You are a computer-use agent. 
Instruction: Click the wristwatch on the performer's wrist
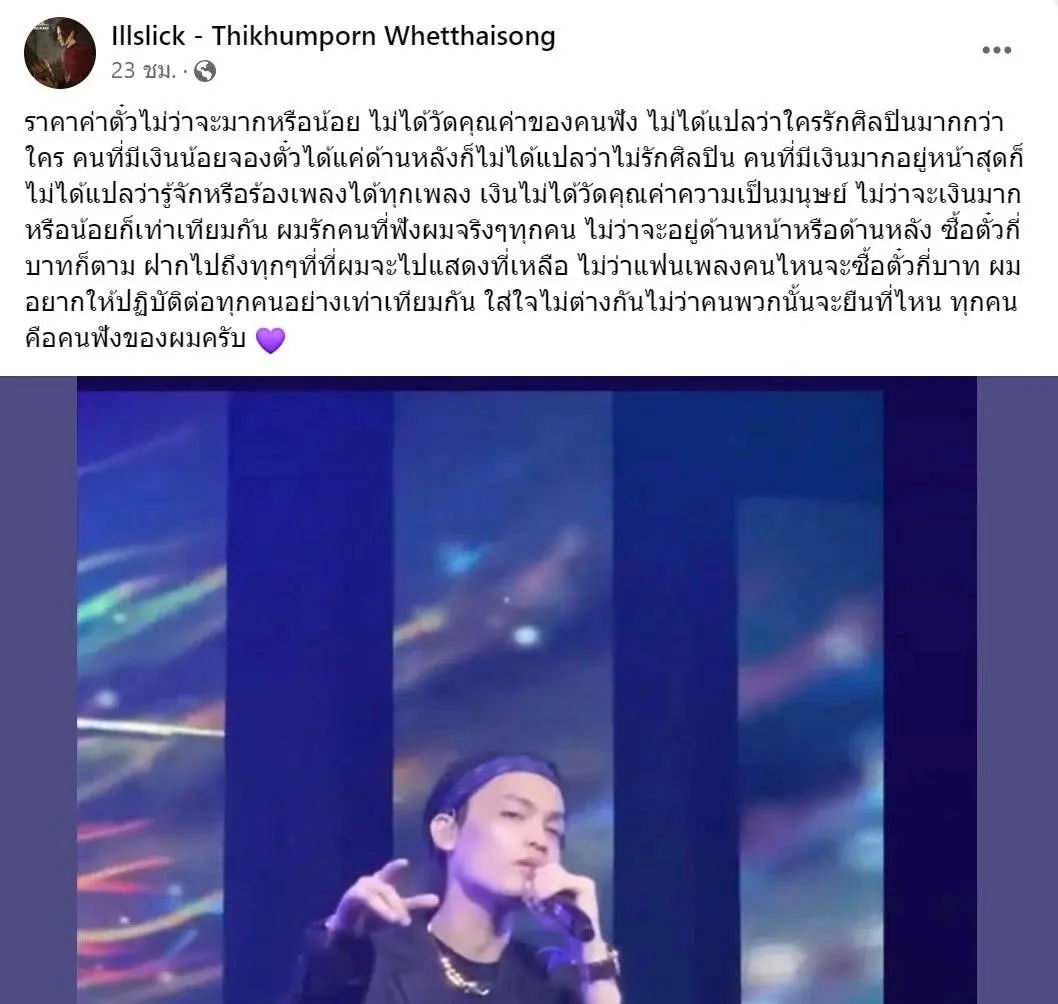[604, 961]
